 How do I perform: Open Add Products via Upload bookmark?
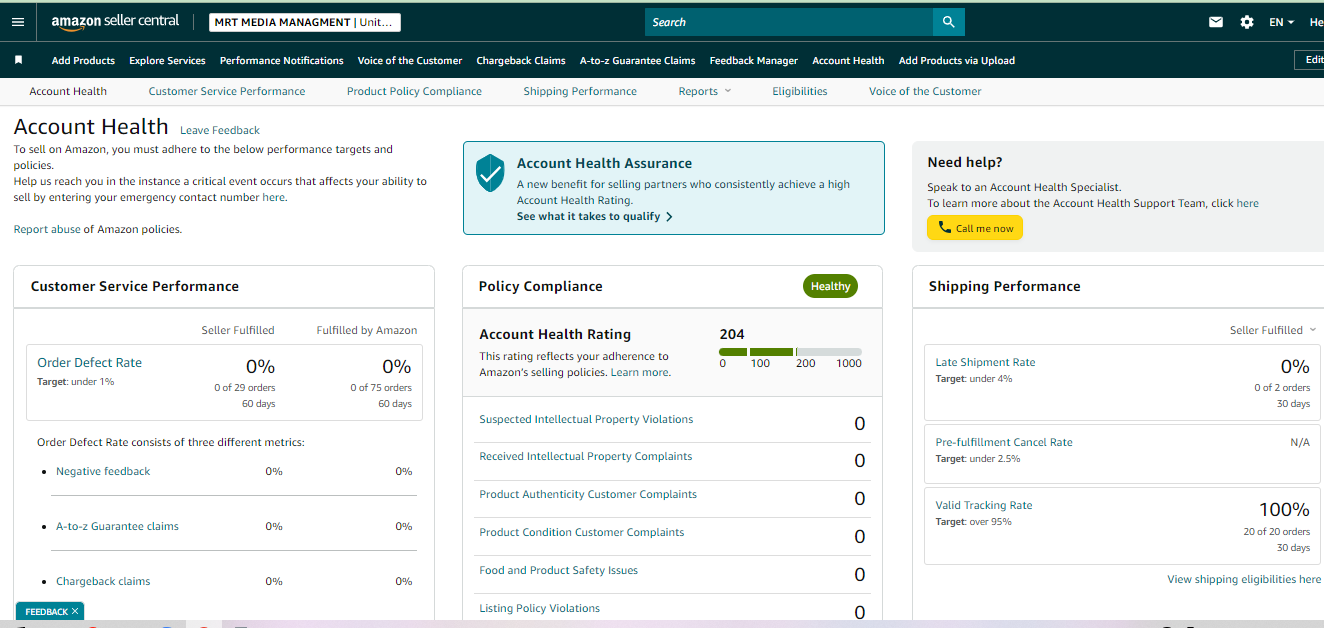[957, 60]
